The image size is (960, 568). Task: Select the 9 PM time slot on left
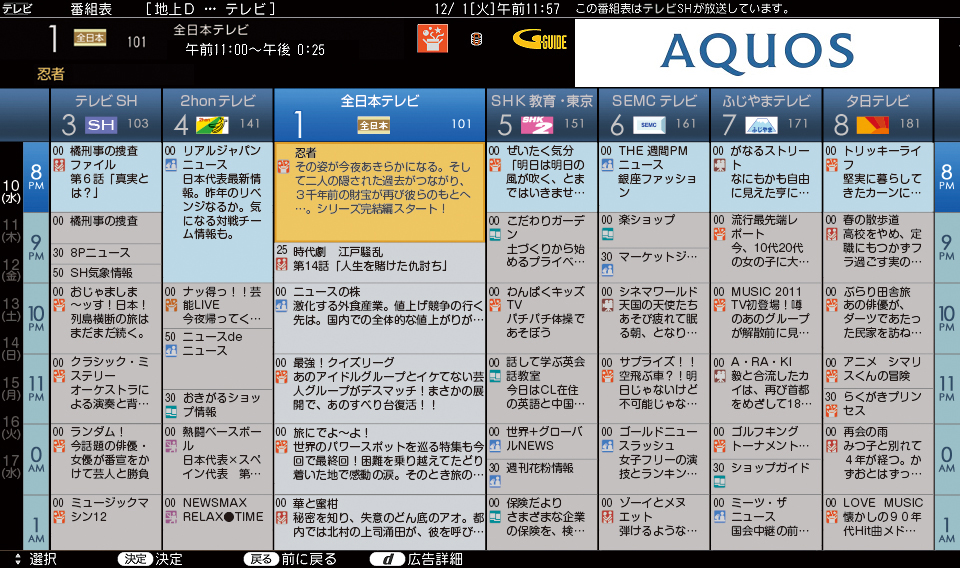point(36,247)
